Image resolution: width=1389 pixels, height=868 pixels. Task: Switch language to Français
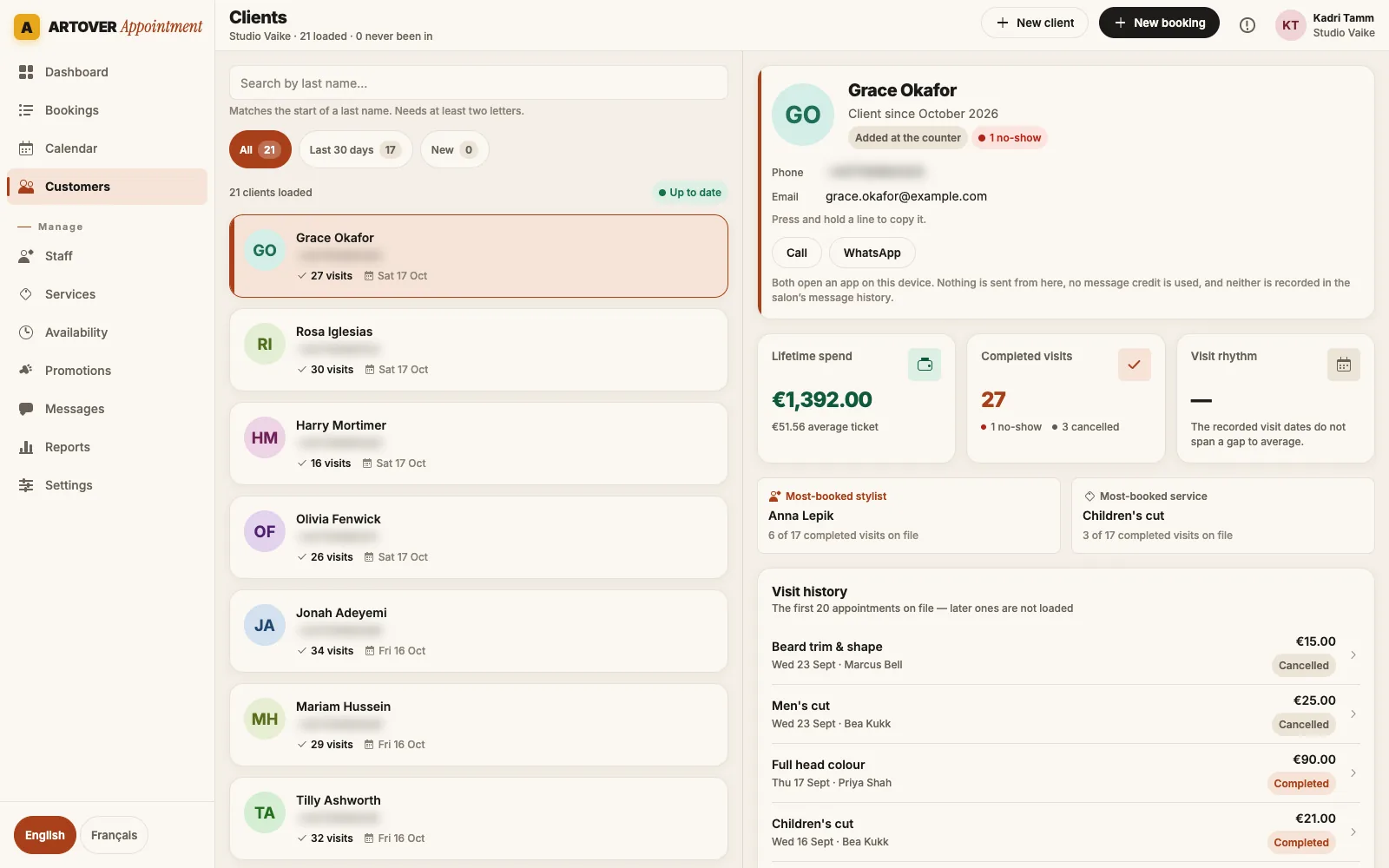115,835
